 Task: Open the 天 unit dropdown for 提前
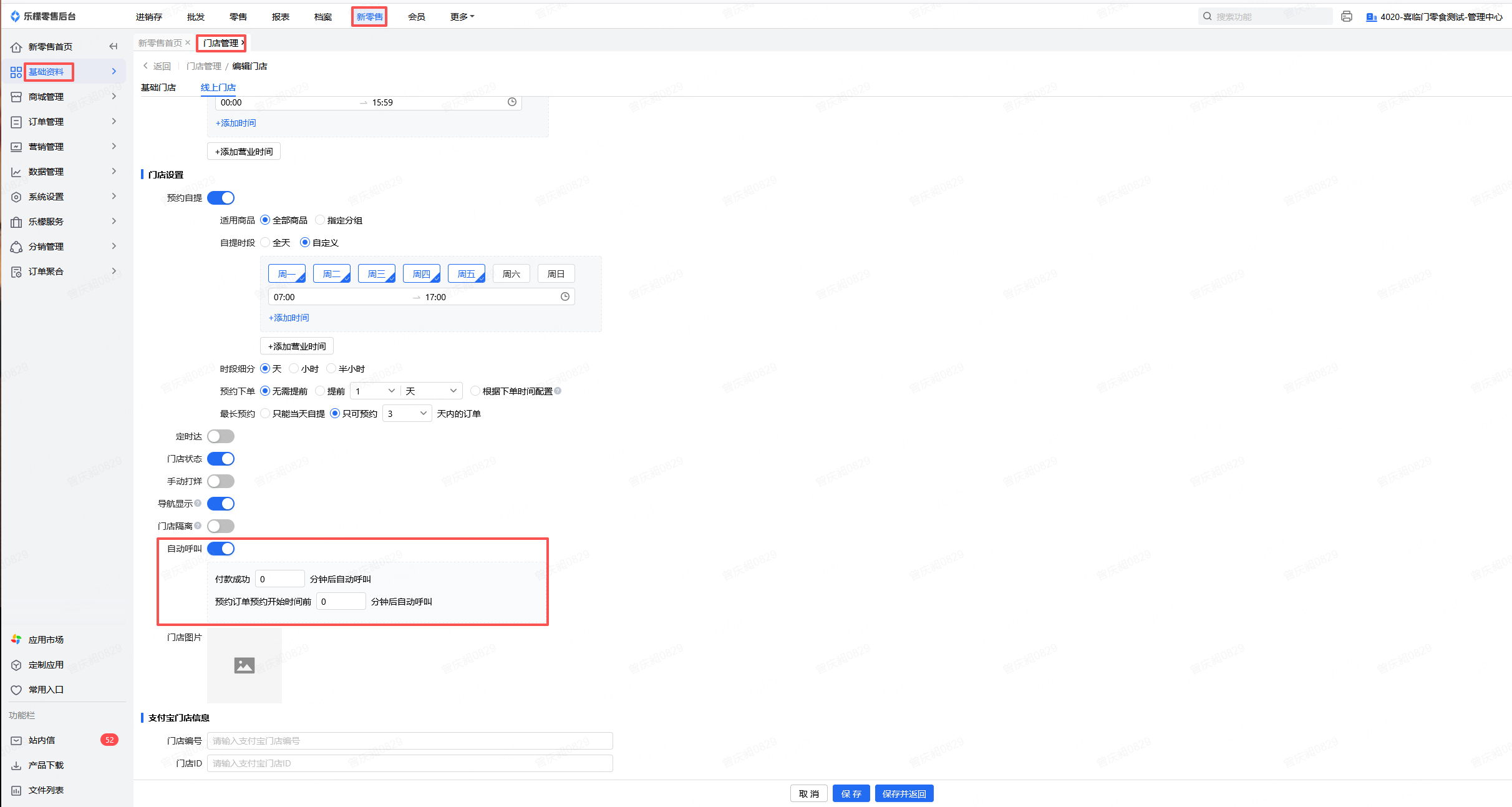pos(432,391)
